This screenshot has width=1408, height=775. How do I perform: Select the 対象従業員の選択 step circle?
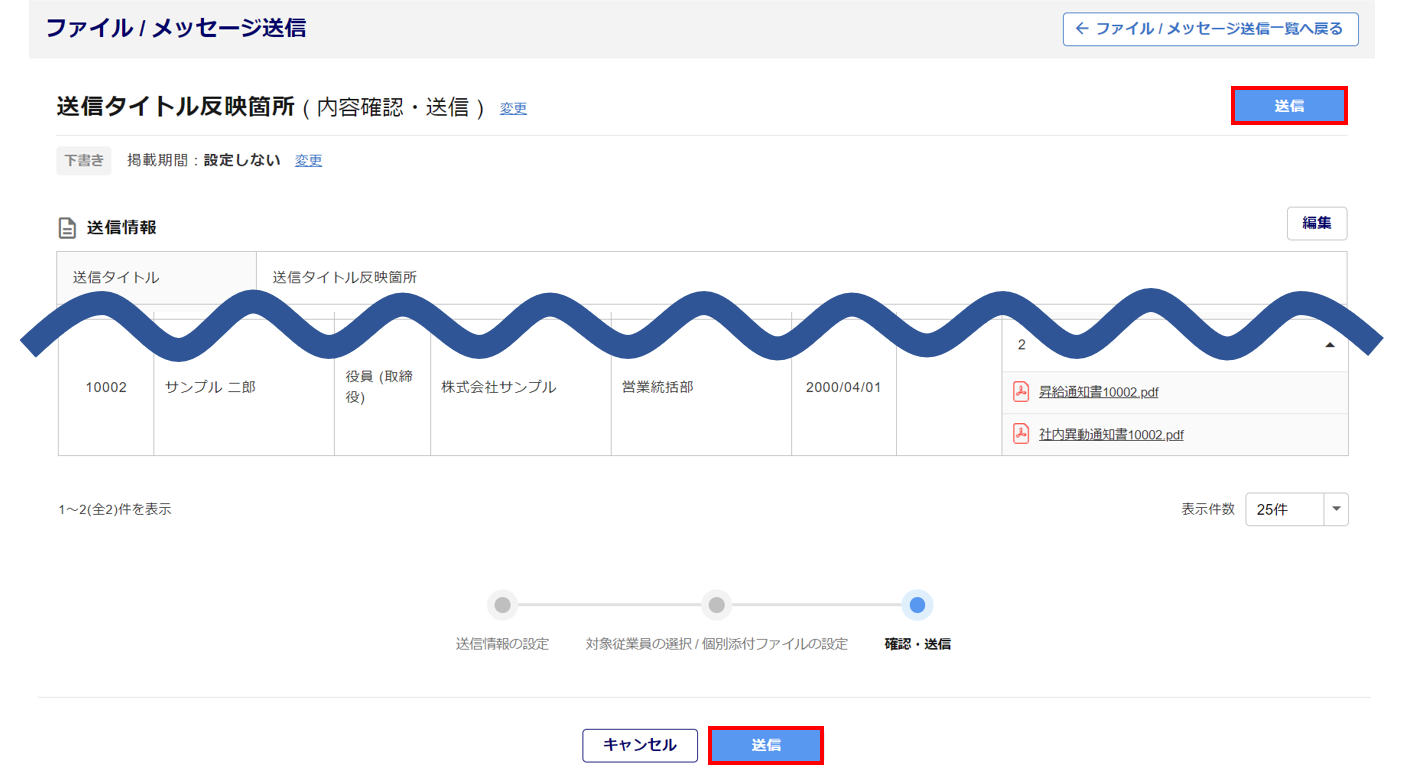[x=715, y=605]
